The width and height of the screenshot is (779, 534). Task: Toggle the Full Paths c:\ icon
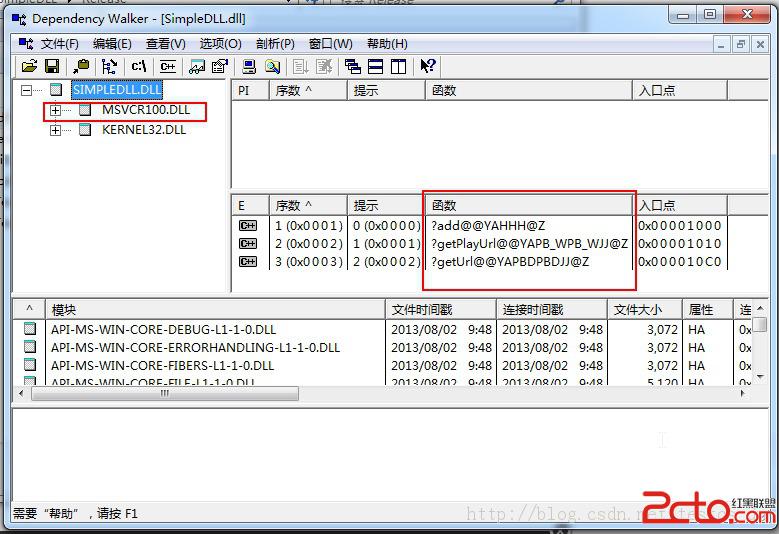139,66
